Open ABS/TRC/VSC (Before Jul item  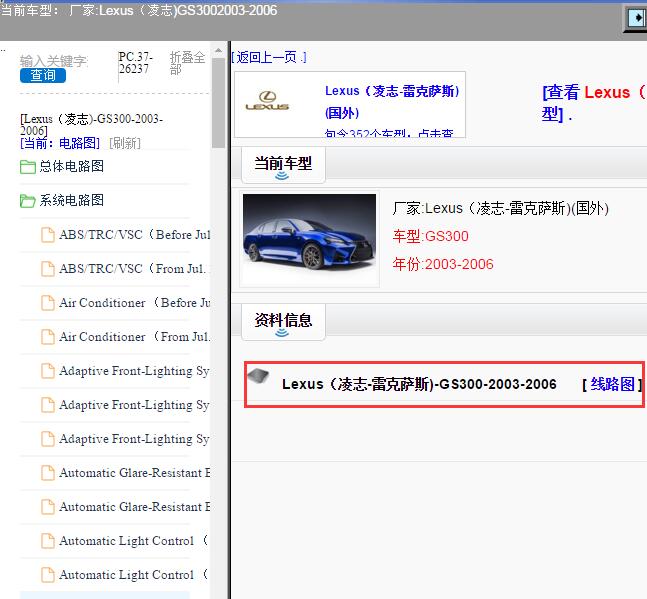pos(135,235)
